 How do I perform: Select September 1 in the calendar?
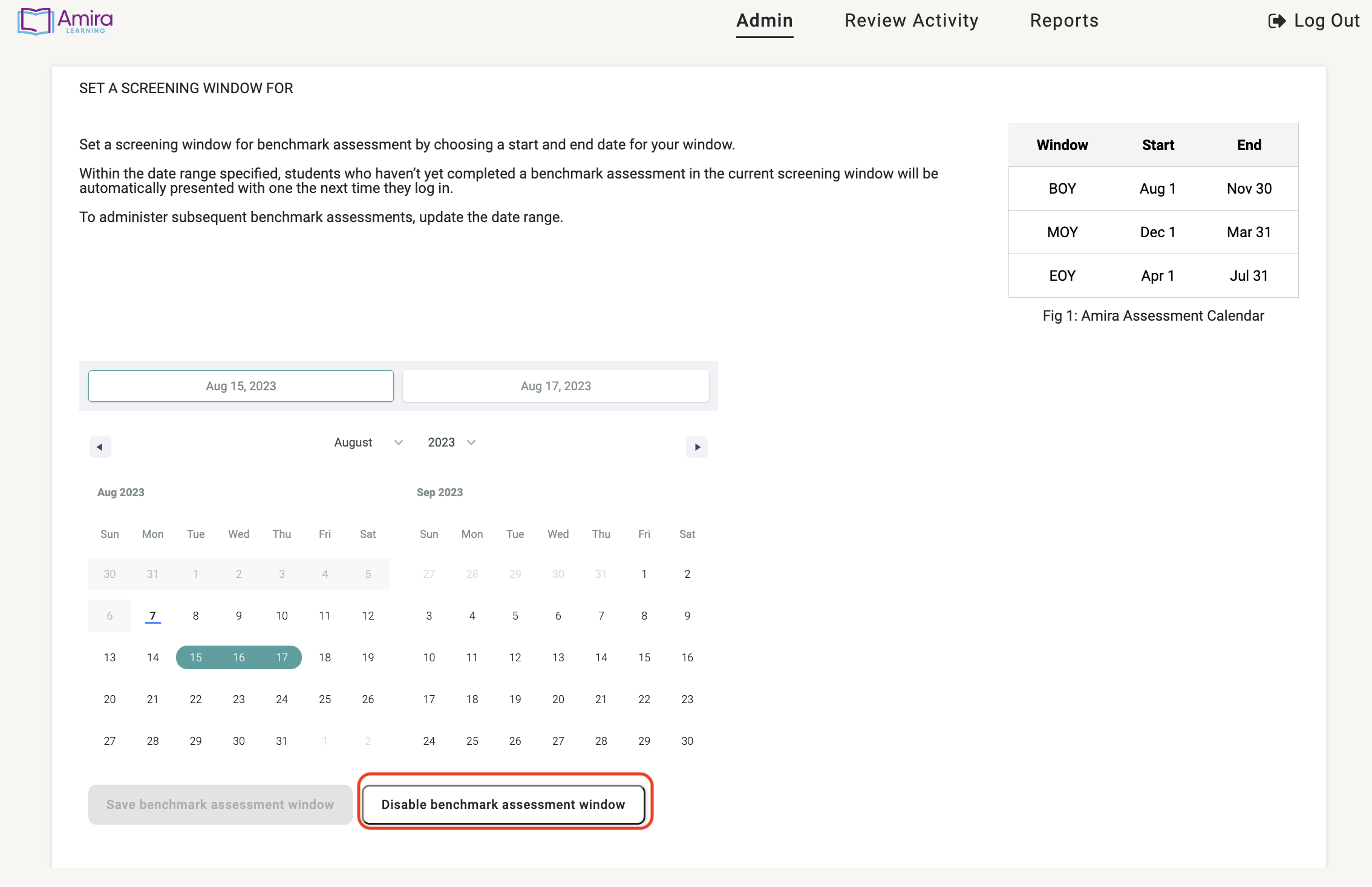click(644, 574)
